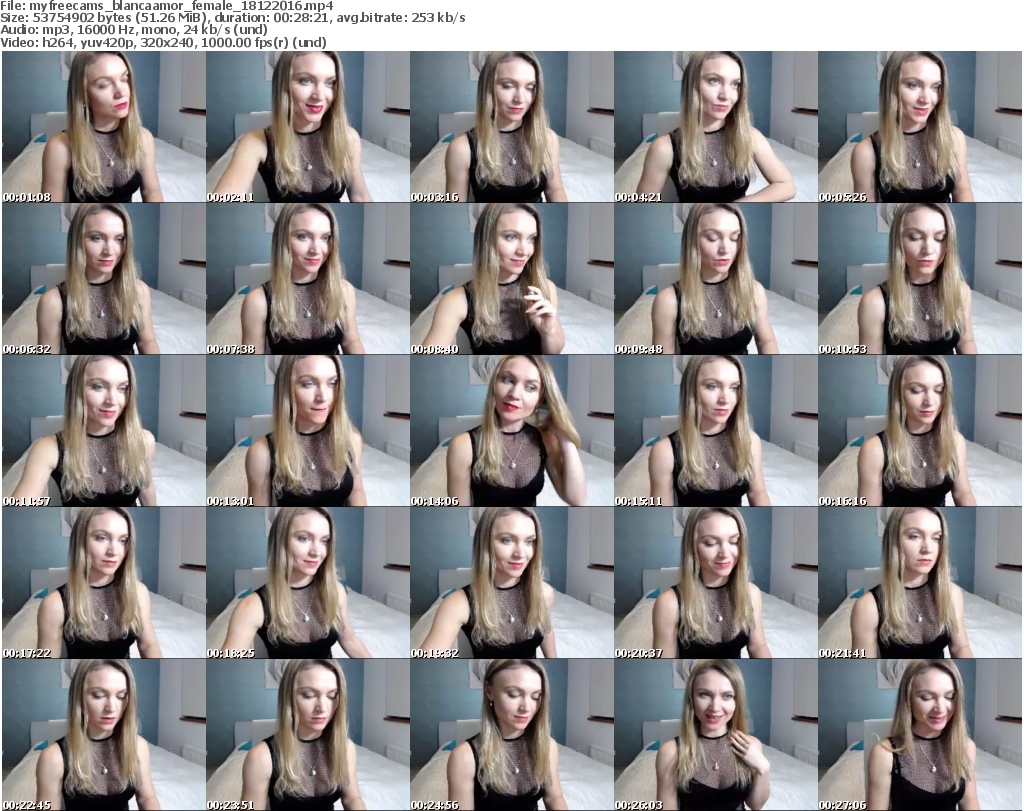Click the 00:19:32 video frame
This screenshot has width=1024, height=811.
click(511, 583)
